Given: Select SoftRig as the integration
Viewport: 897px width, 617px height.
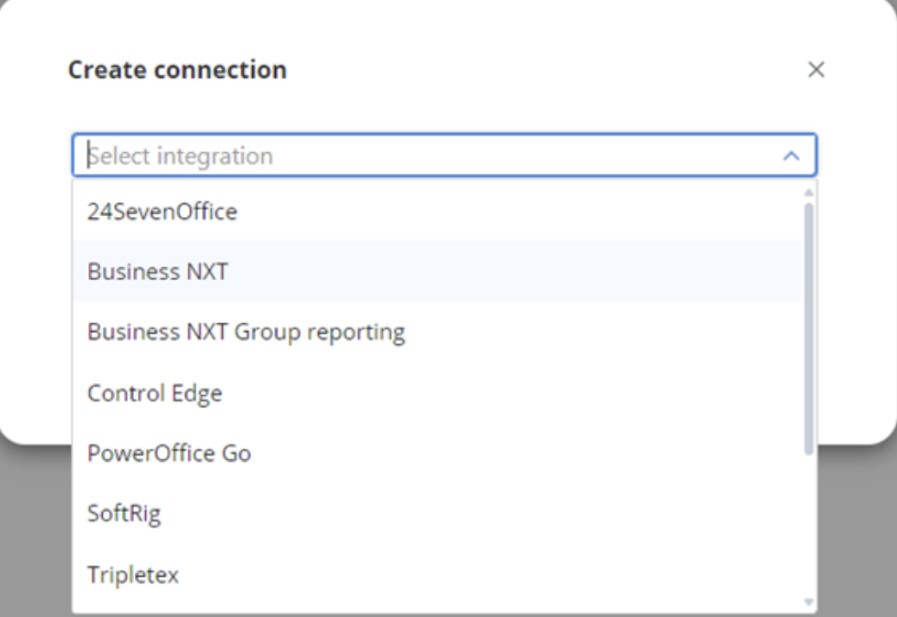Looking at the screenshot, I should point(124,514).
